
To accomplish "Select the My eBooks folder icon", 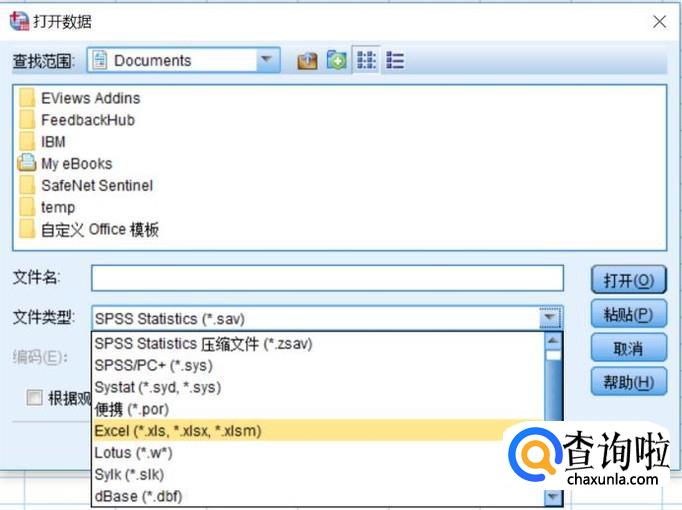I will 27,163.
